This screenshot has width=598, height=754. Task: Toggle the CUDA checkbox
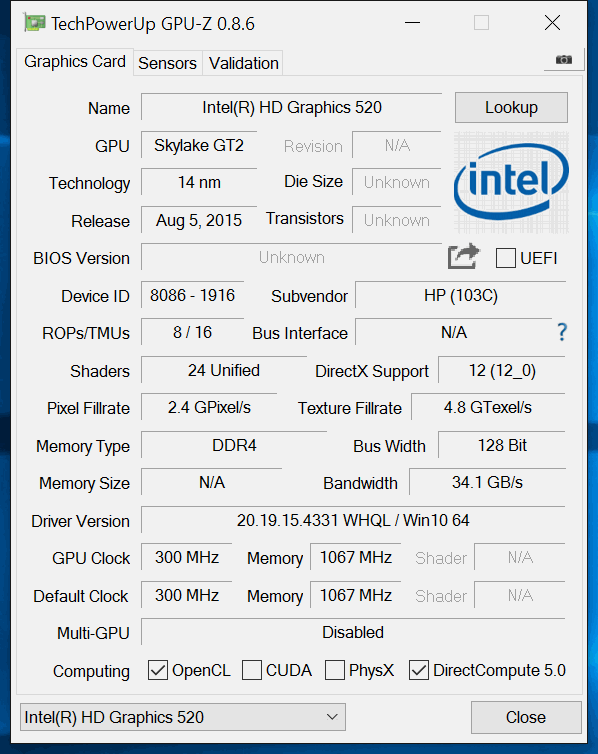(x=251, y=670)
